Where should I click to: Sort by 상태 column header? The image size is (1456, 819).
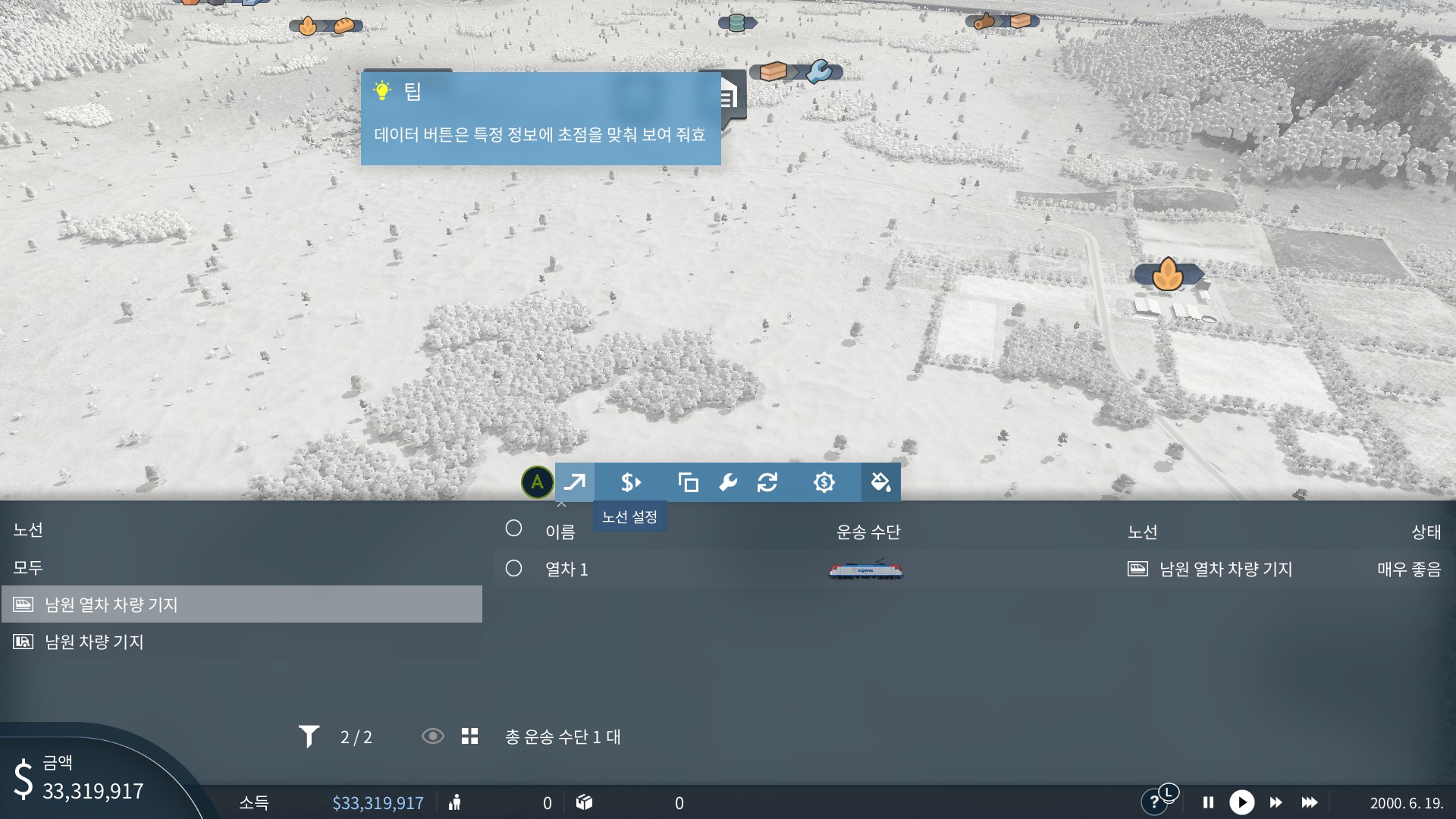[1426, 532]
